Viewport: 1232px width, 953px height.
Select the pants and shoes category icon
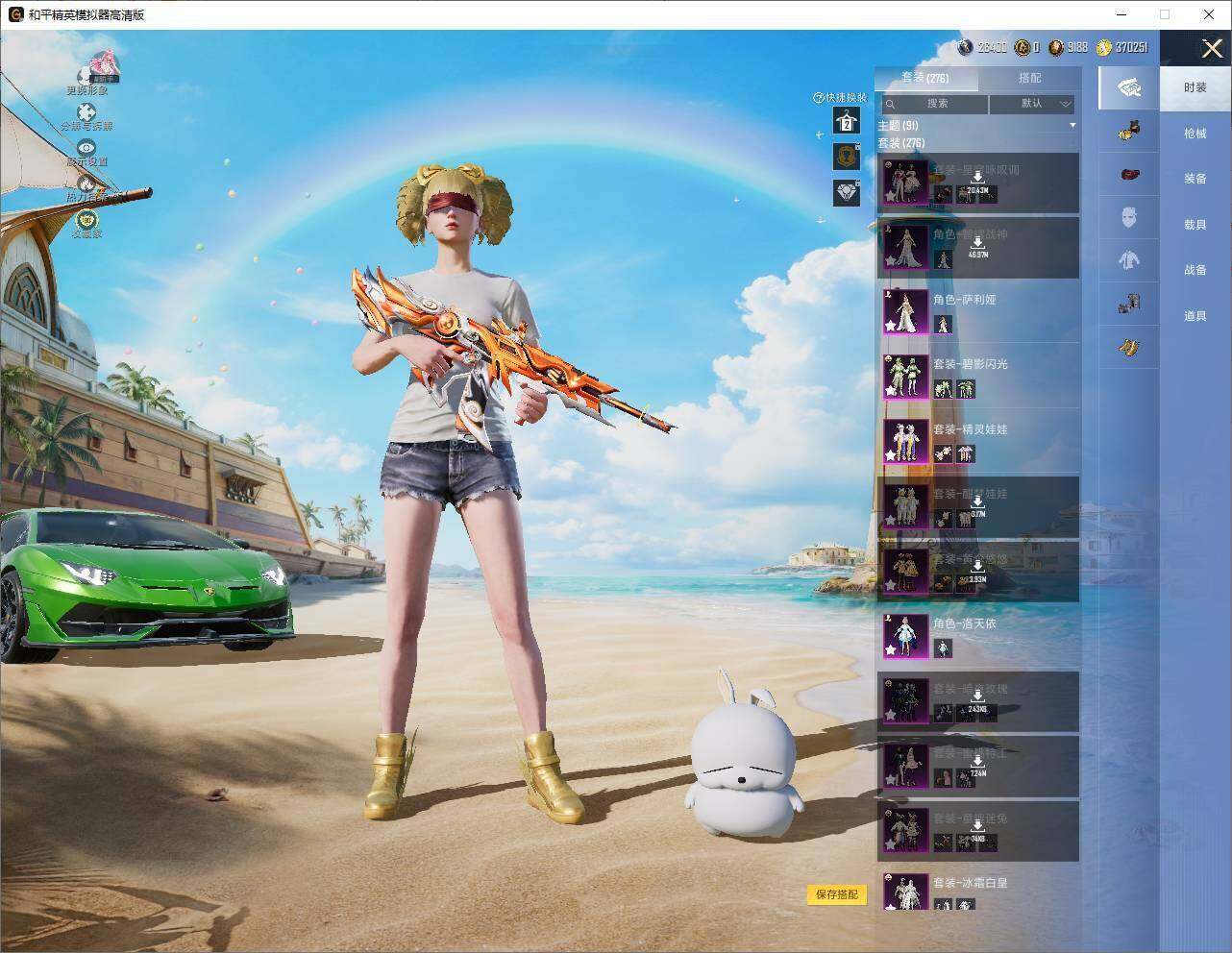coord(1129,304)
